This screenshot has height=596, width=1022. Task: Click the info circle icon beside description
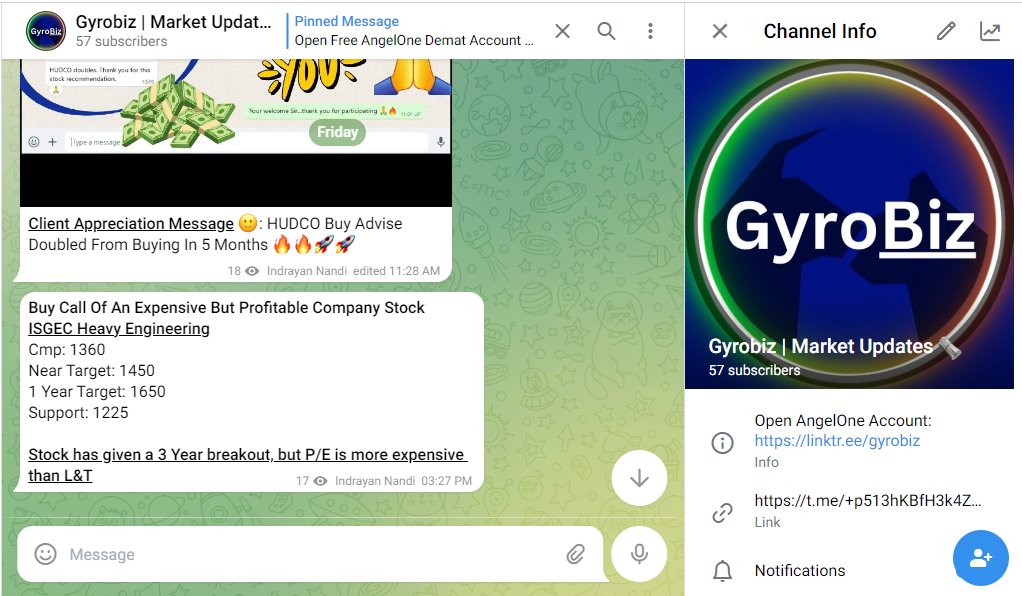click(722, 443)
